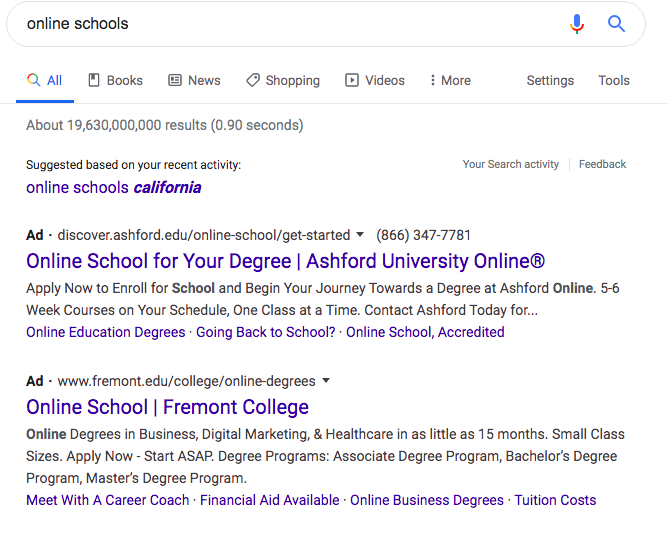
Task: Expand the Fremont ad URL dropdown arrow
Action: [x=326, y=381]
